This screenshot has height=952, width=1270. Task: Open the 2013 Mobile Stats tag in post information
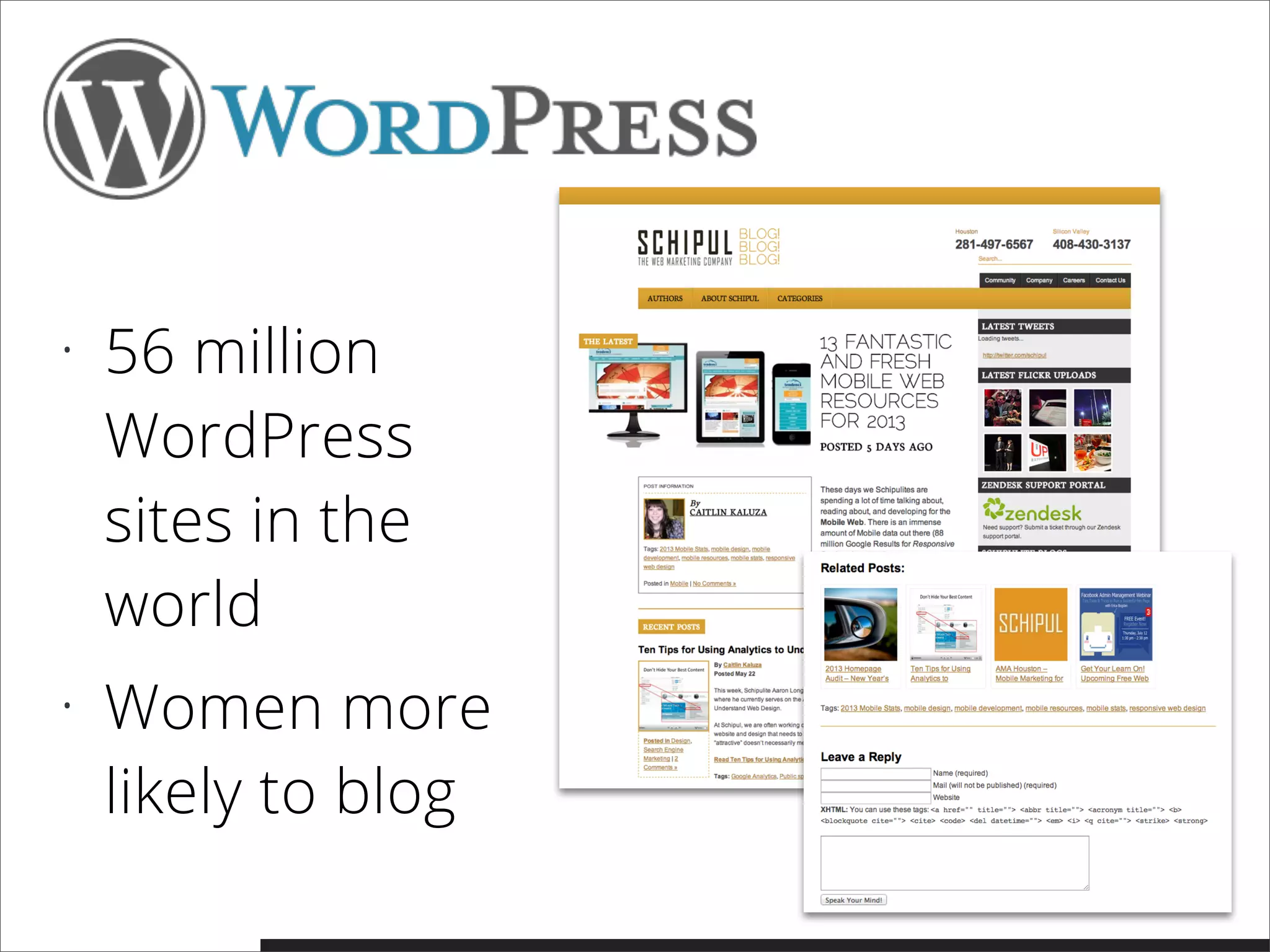point(683,549)
